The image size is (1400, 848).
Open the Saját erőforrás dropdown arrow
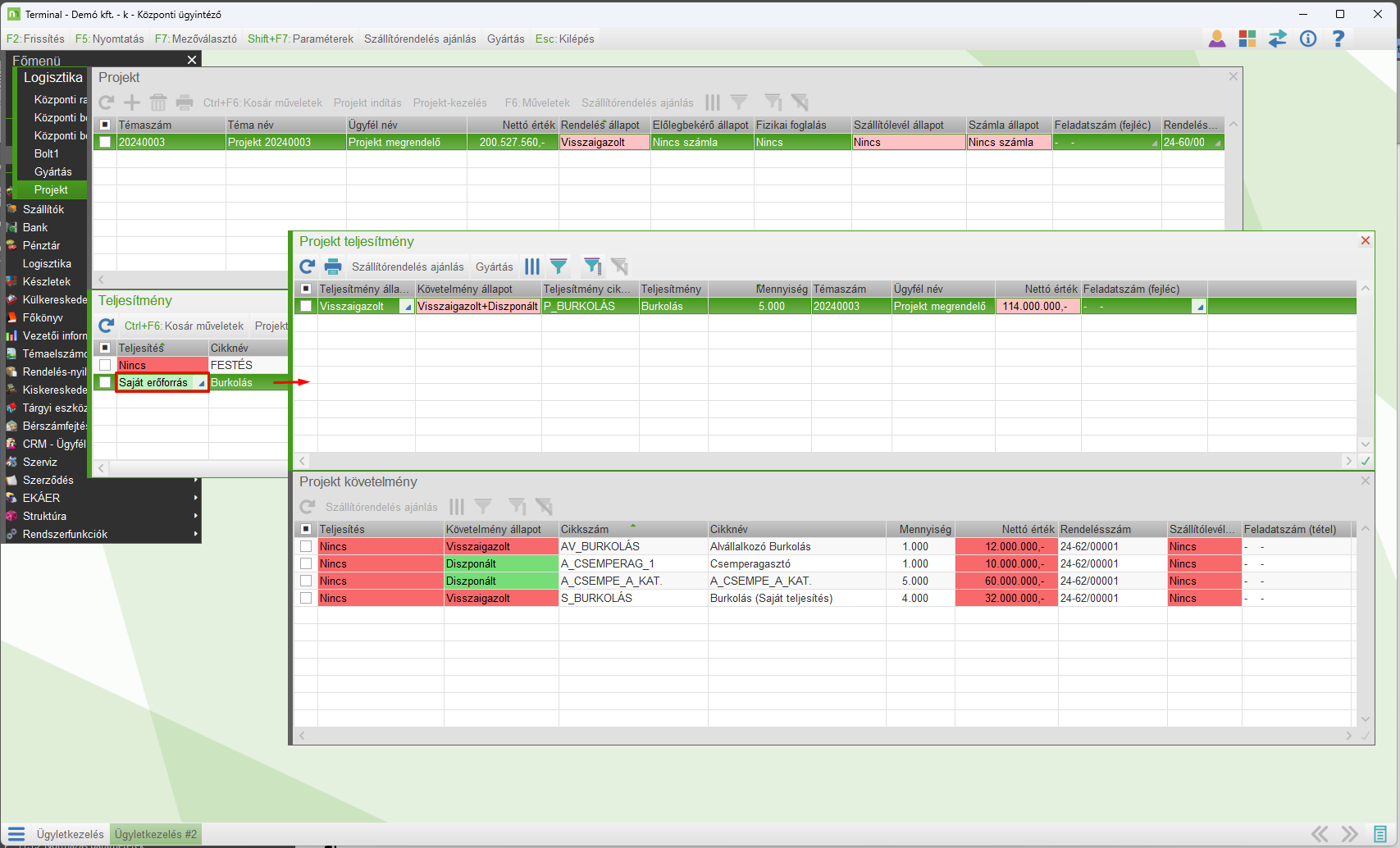(x=201, y=383)
